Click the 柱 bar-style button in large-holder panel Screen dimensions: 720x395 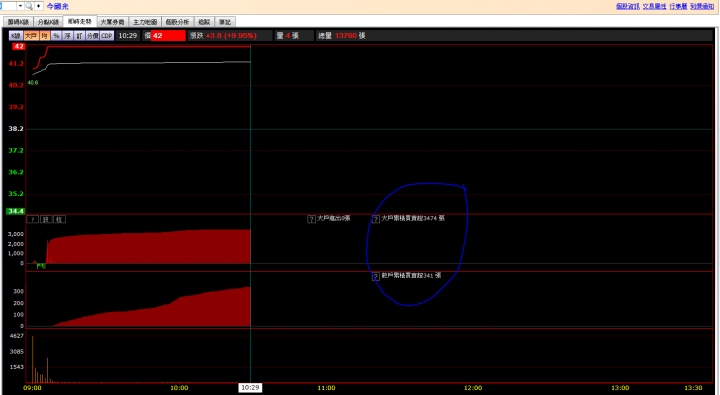[x=59, y=220]
